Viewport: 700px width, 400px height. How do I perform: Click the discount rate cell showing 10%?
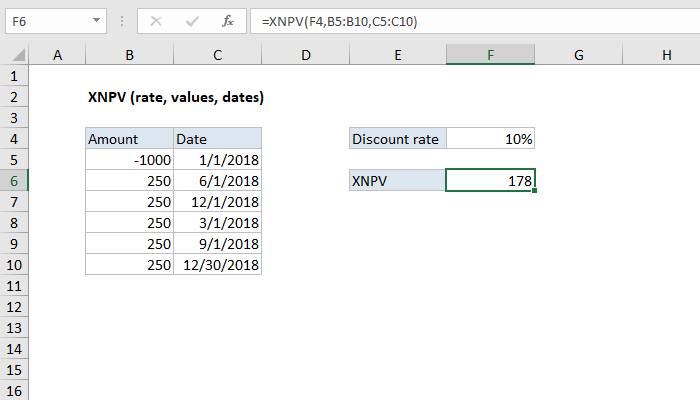point(490,139)
